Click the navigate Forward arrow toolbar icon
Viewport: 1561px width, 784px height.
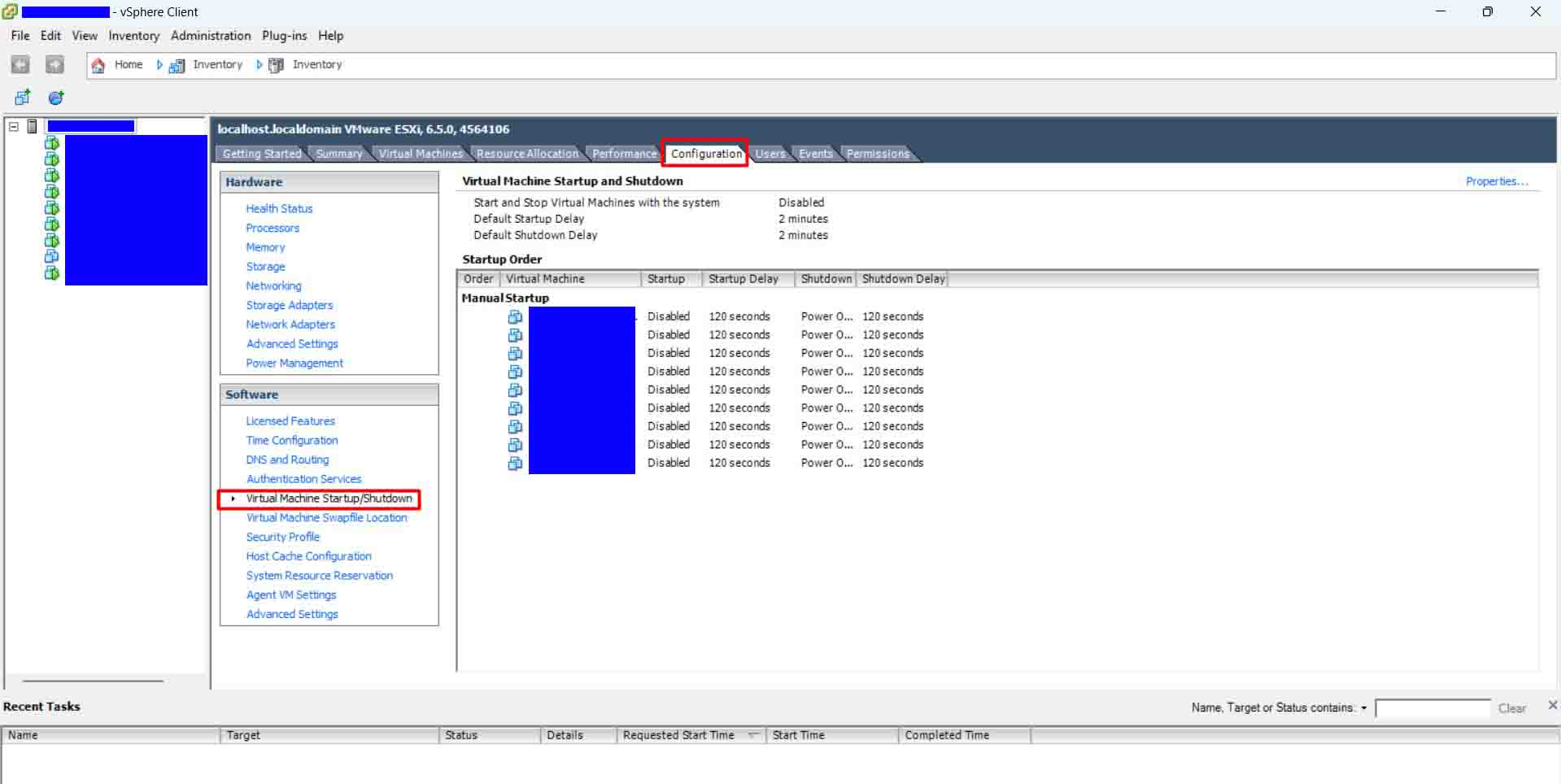click(55, 65)
